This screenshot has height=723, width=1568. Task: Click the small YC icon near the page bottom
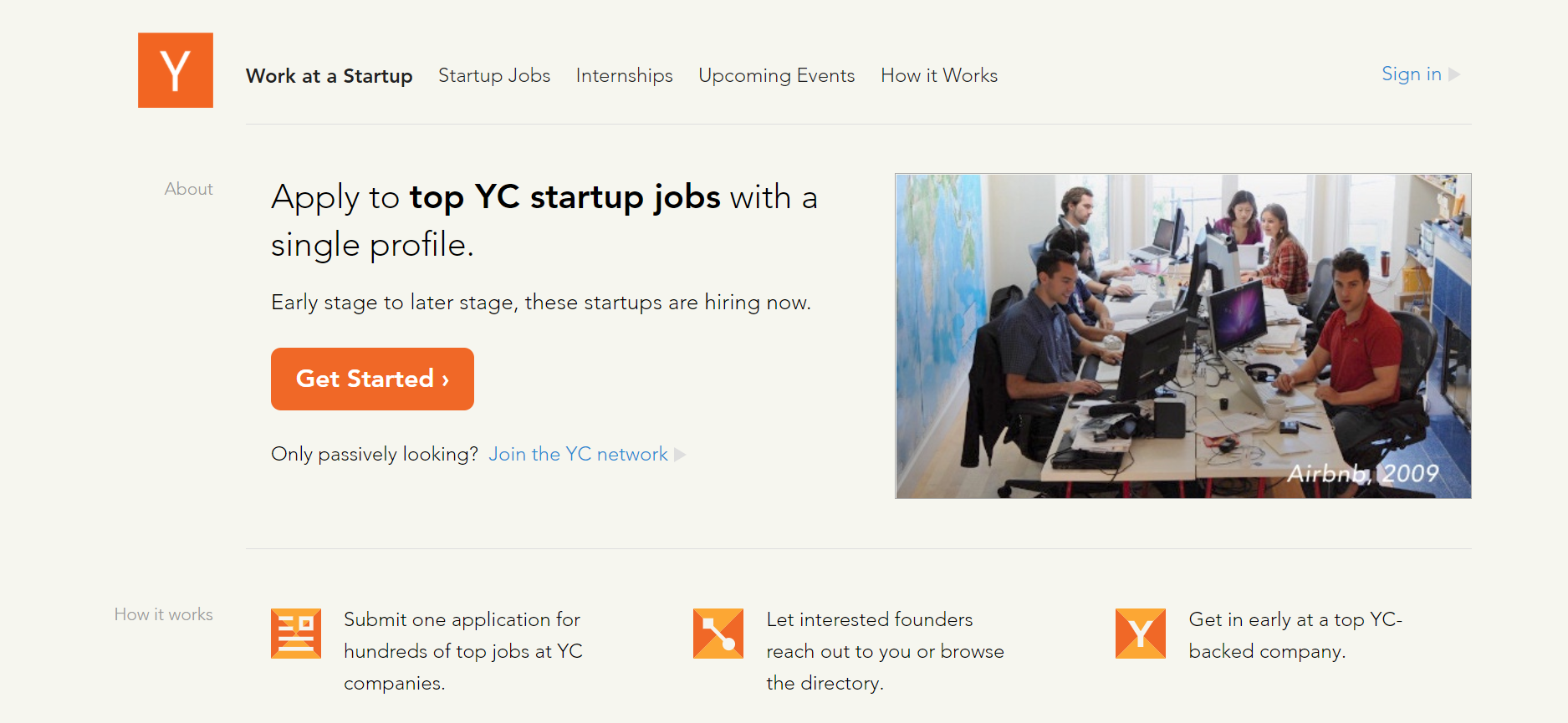[1141, 634]
